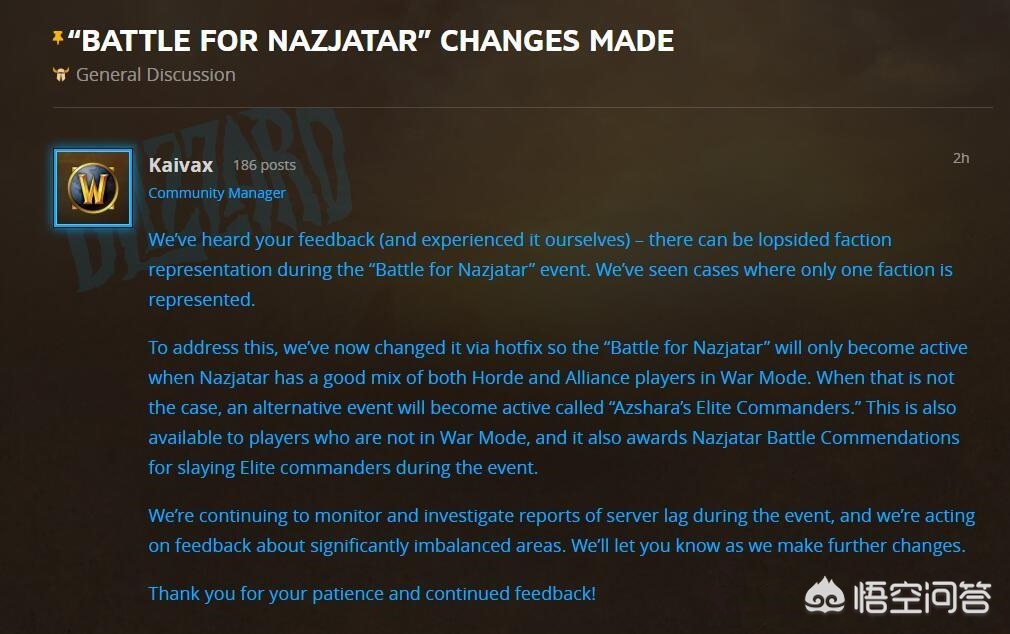Click the 2h post timestamp
The image size is (1010, 634).
[x=961, y=158]
